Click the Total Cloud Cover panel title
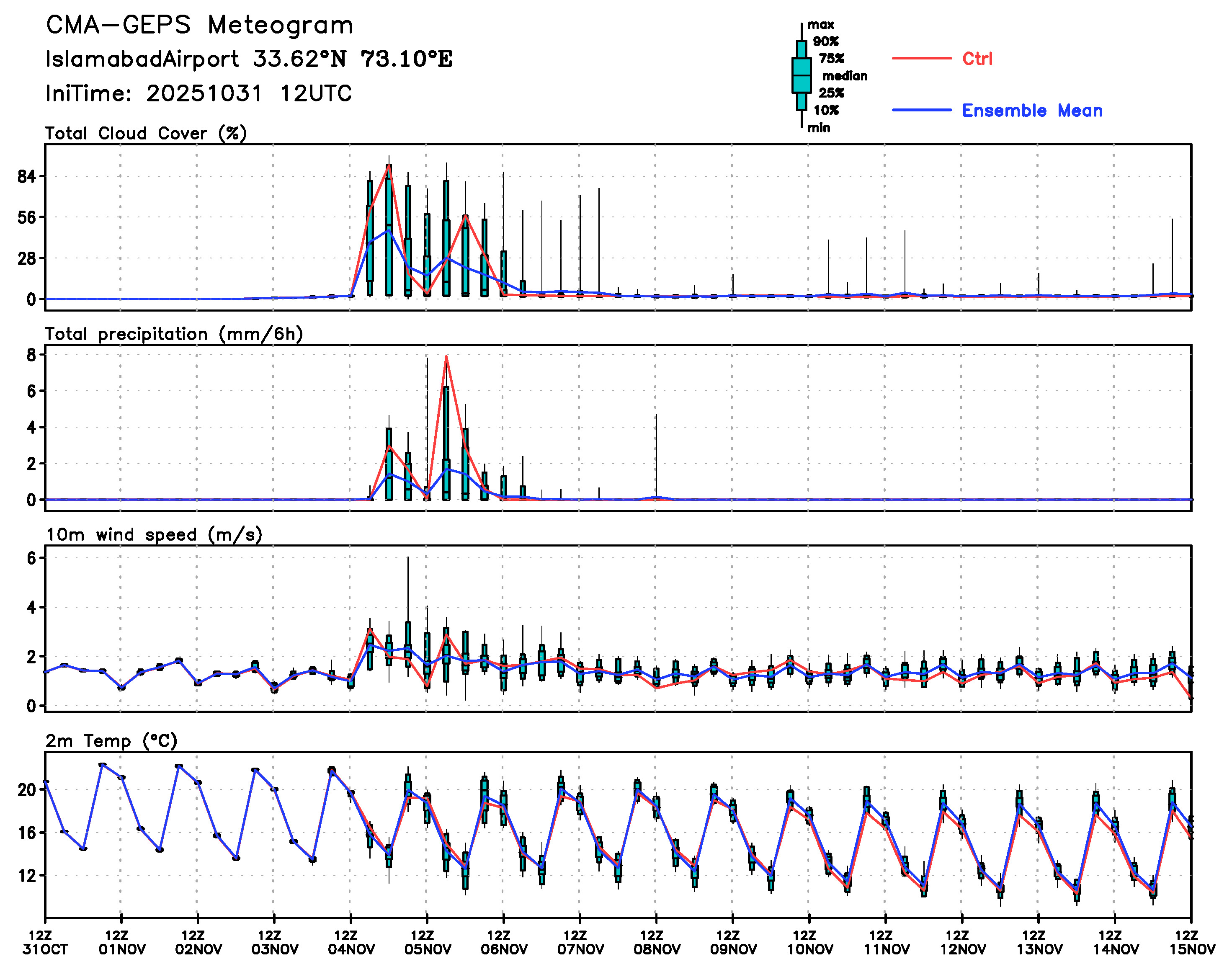This screenshot has width=1232, height=972. click(146, 134)
